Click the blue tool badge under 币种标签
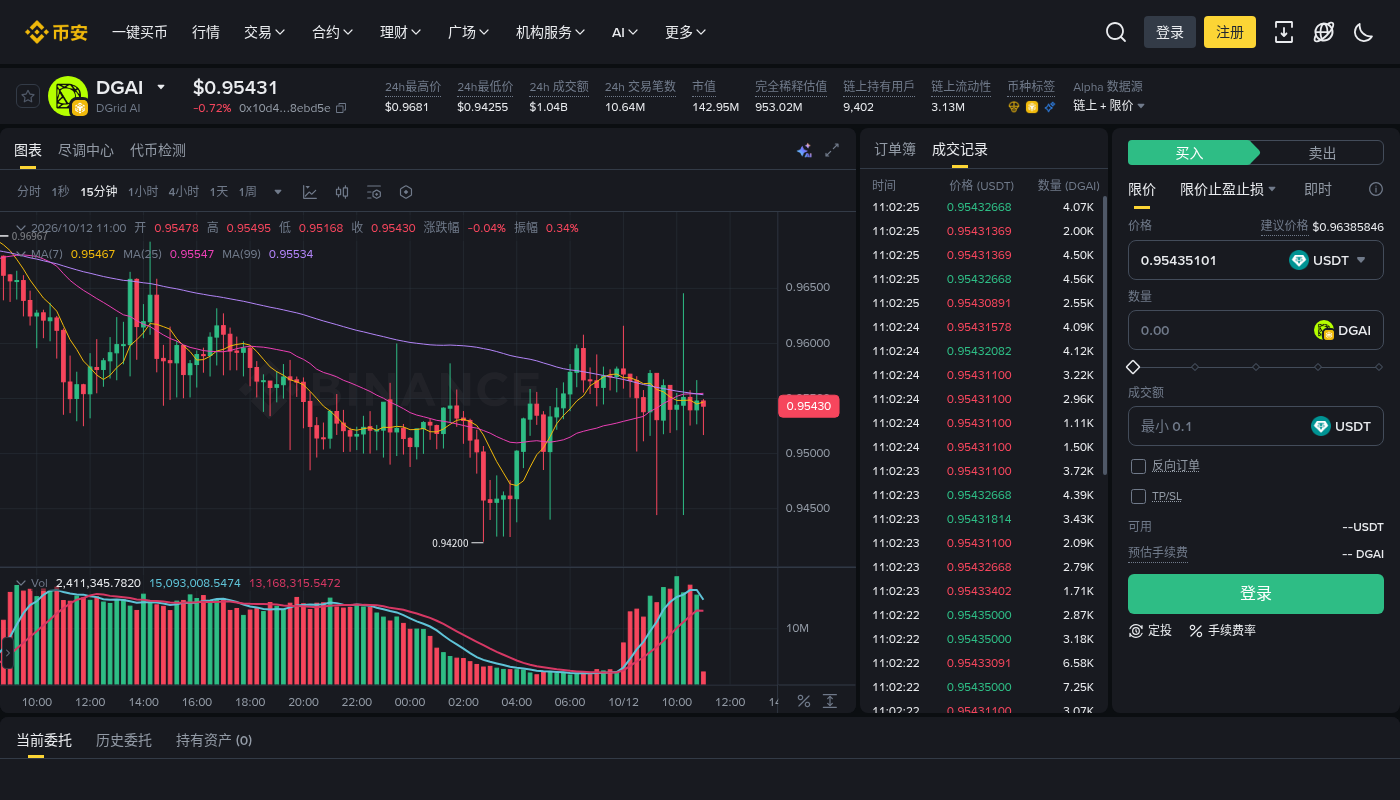Screen dimensions: 1400x800 [1049, 107]
